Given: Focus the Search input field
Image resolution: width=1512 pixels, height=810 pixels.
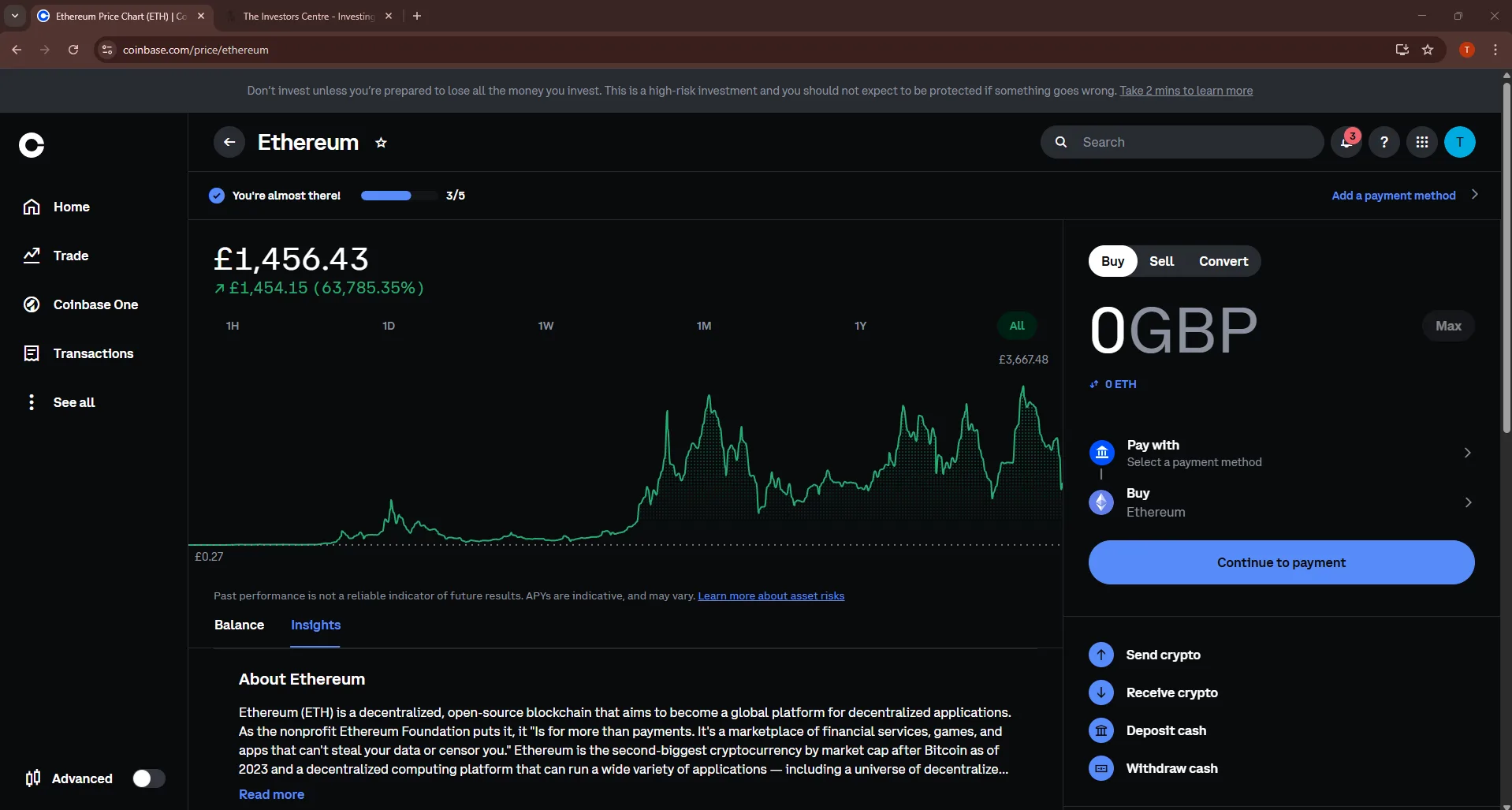Looking at the screenshot, I should click(x=1182, y=142).
